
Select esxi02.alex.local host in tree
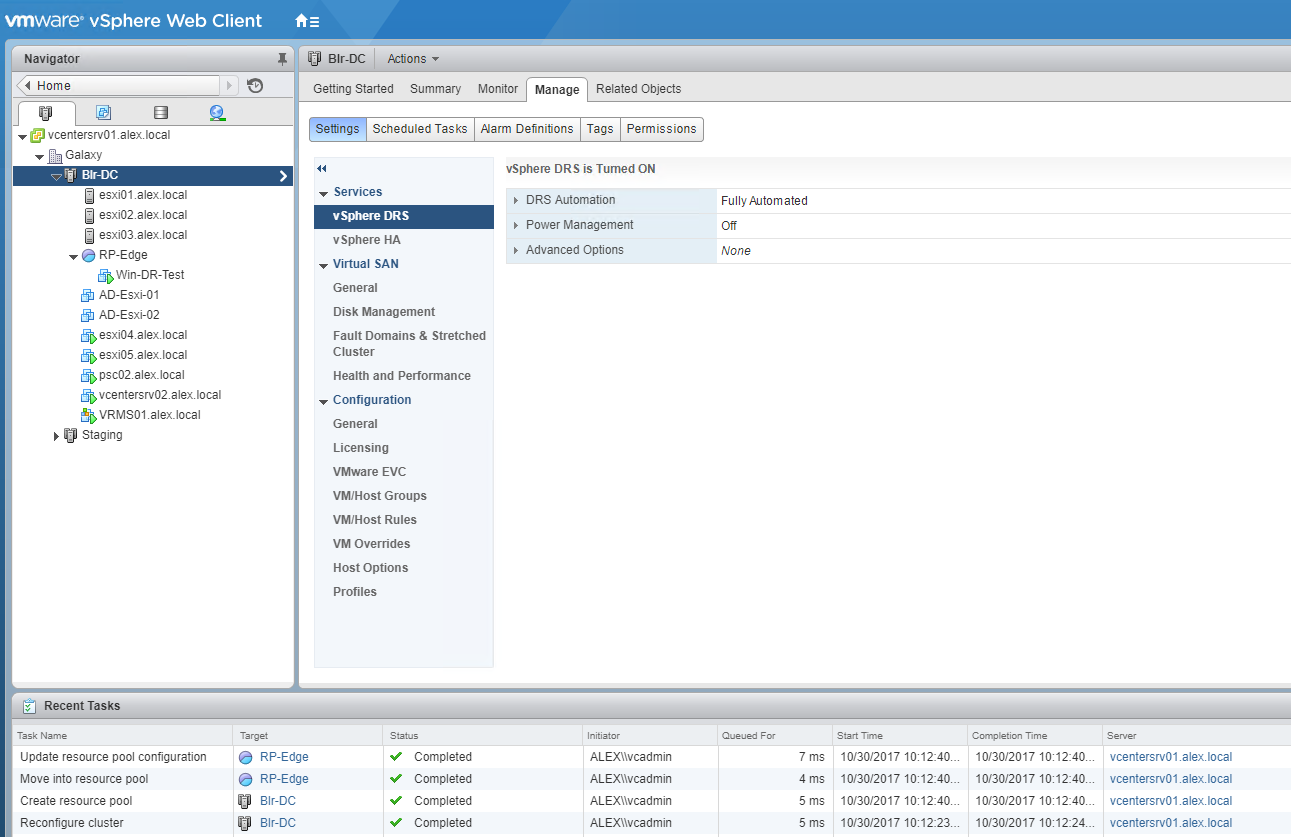click(142, 215)
